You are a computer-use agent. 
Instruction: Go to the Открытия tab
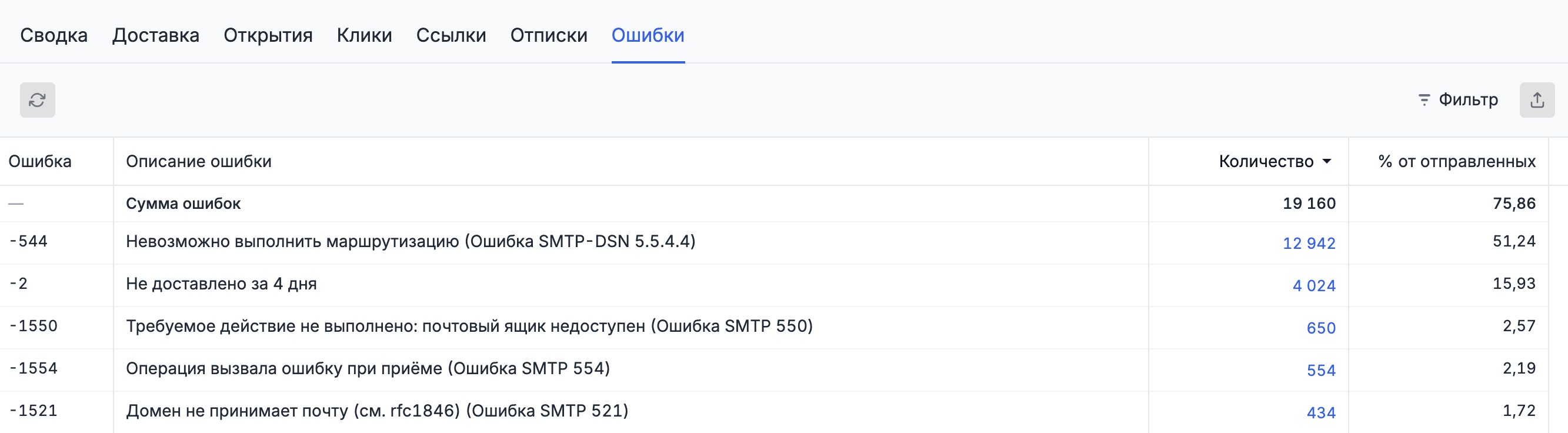click(268, 35)
